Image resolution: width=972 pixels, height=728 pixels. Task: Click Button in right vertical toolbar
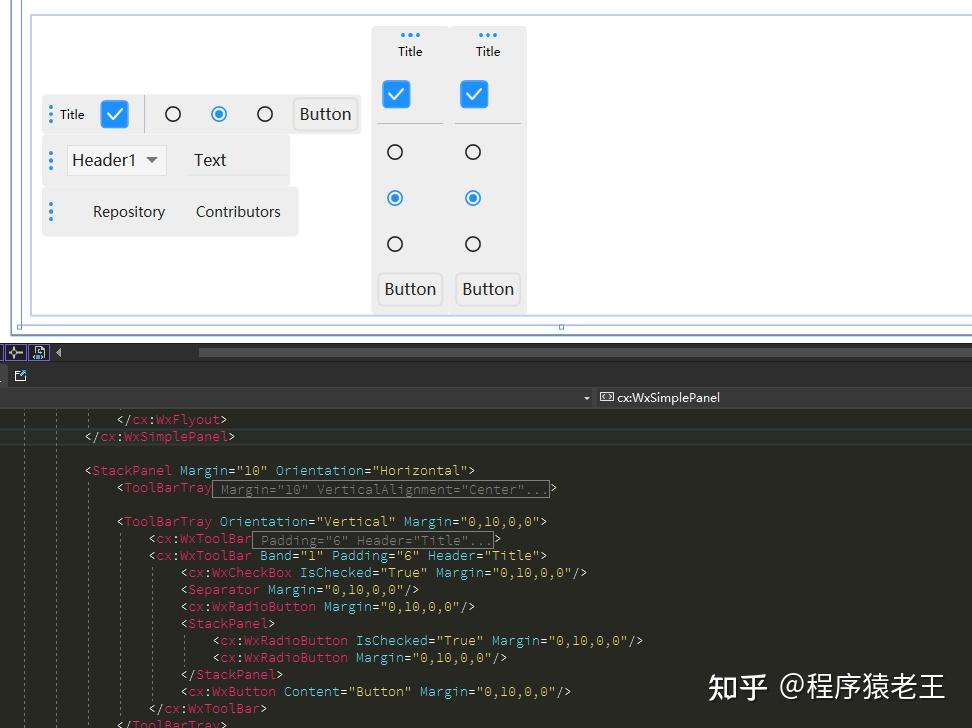pos(488,289)
